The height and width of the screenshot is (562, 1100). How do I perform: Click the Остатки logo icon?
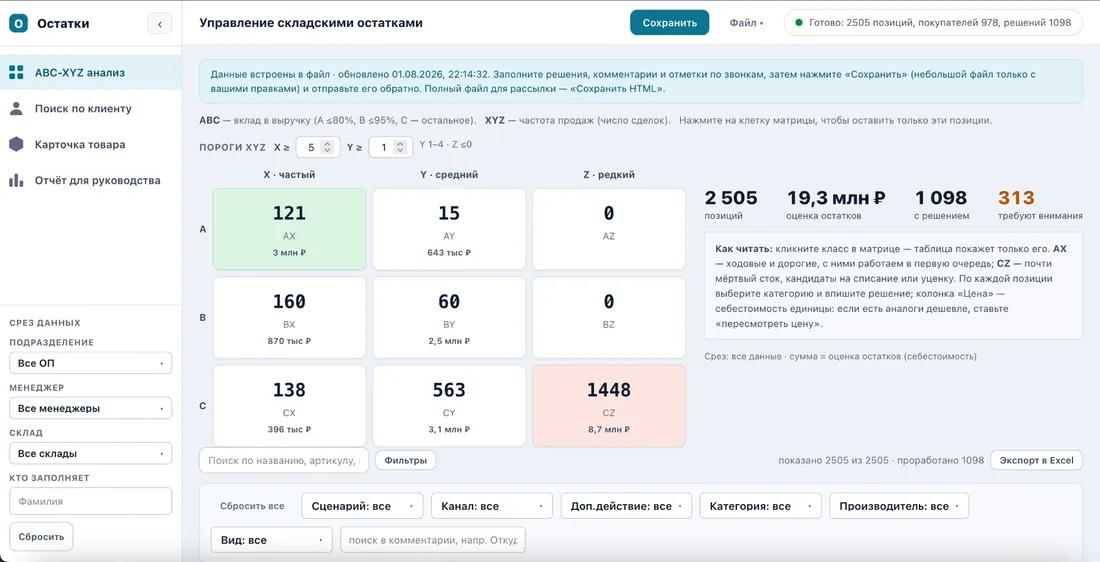click(x=18, y=23)
